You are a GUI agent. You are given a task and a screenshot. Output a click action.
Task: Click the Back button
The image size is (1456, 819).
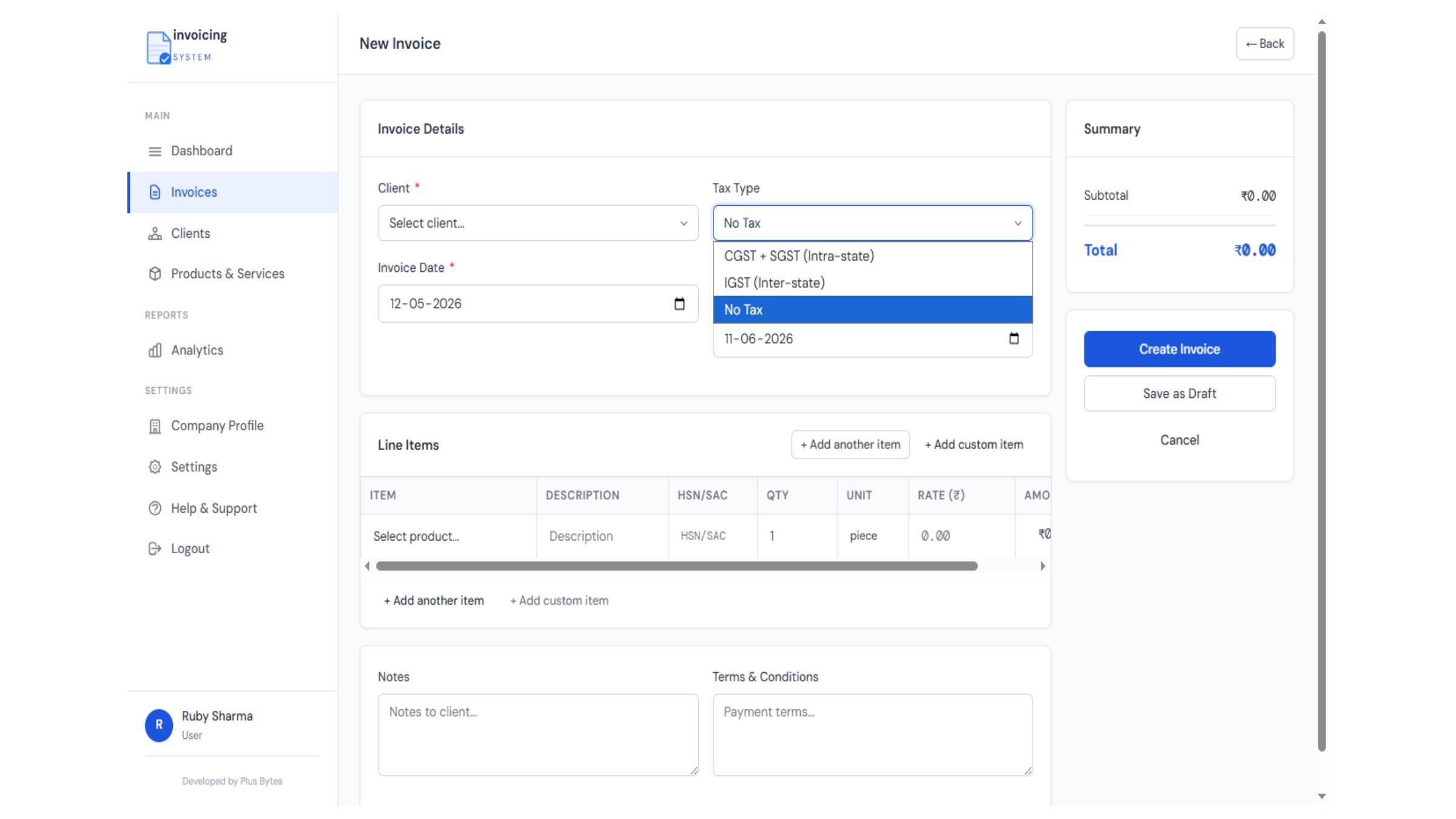(x=1265, y=44)
